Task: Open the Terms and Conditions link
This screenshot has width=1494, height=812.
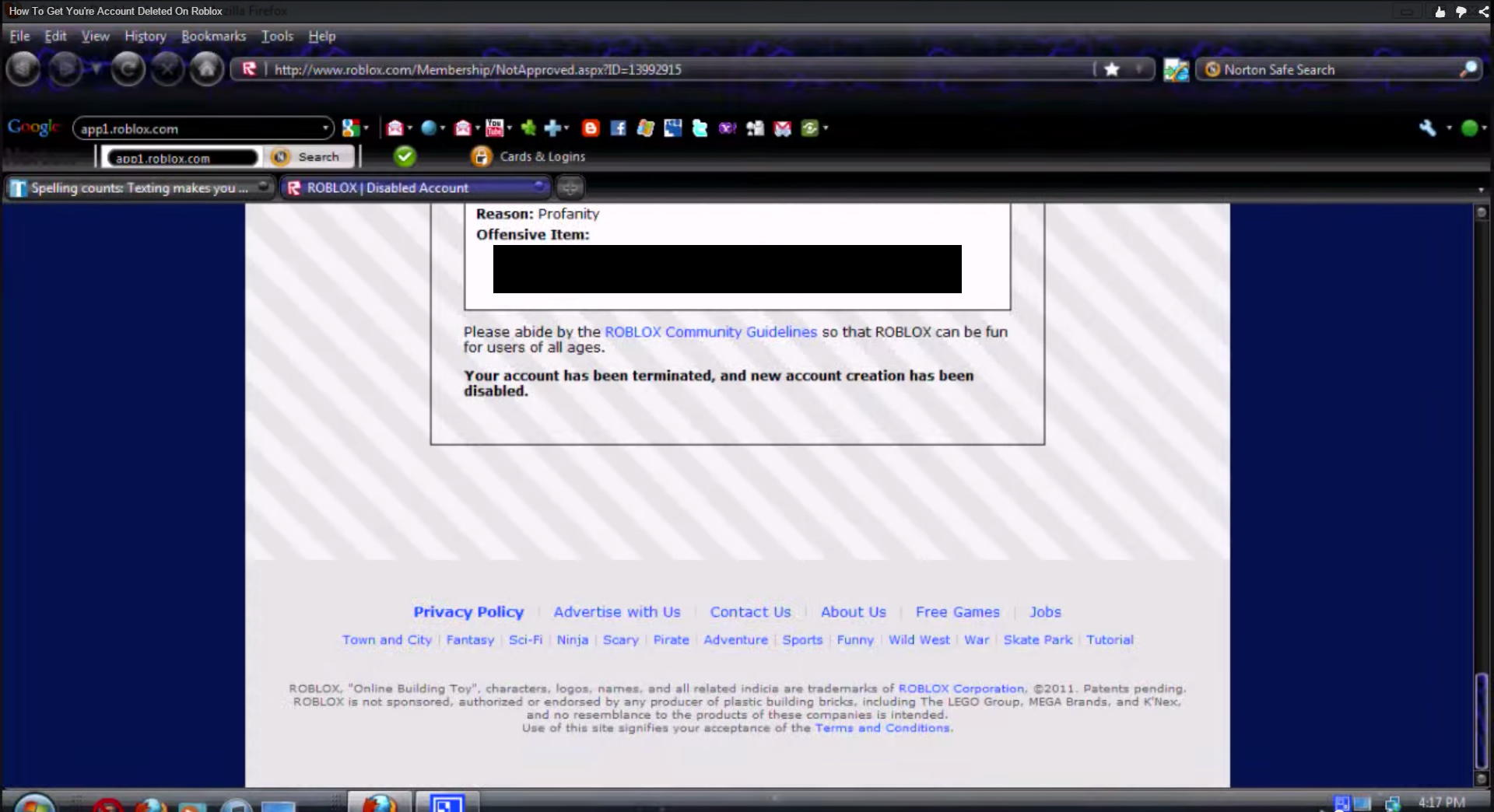Action: 882,728
